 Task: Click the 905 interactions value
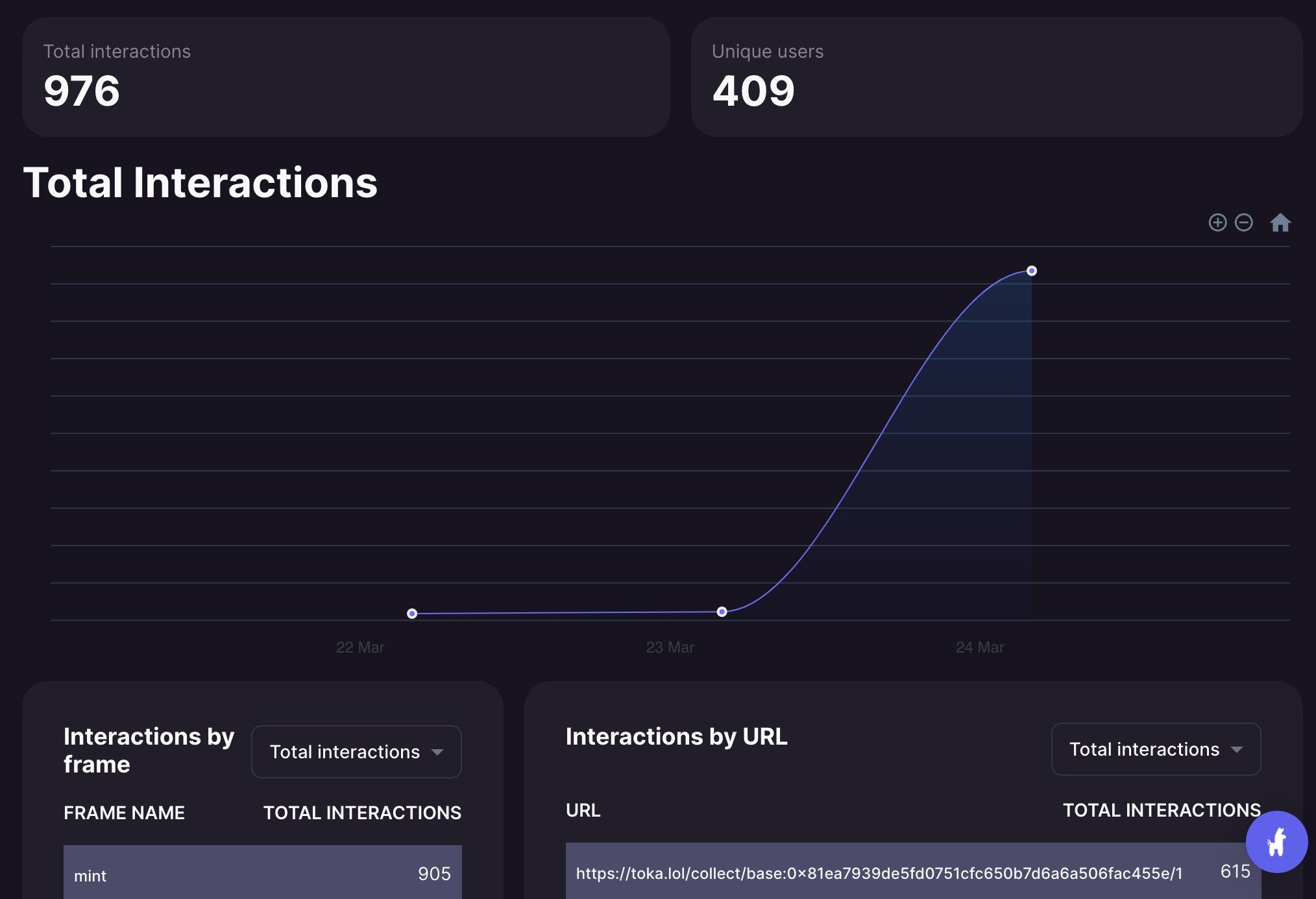[434, 874]
